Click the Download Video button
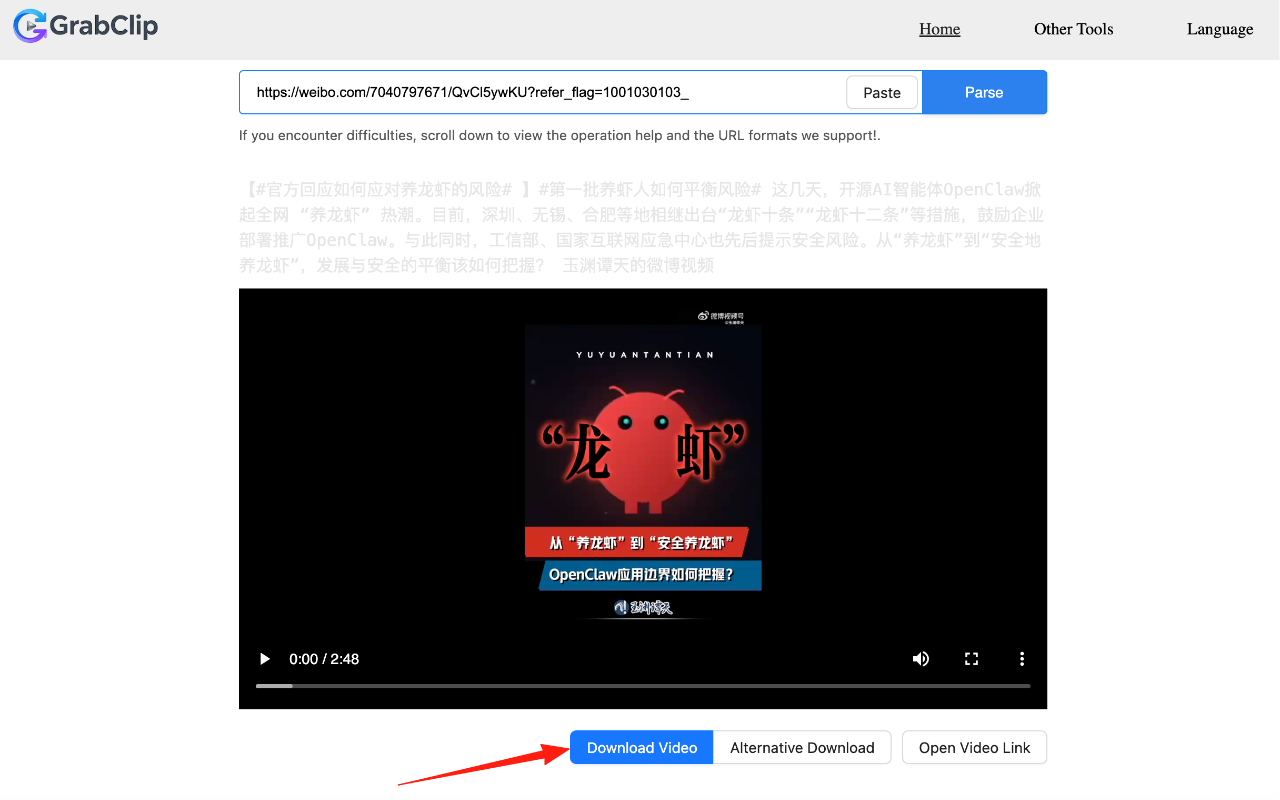The width and height of the screenshot is (1280, 800). point(641,748)
